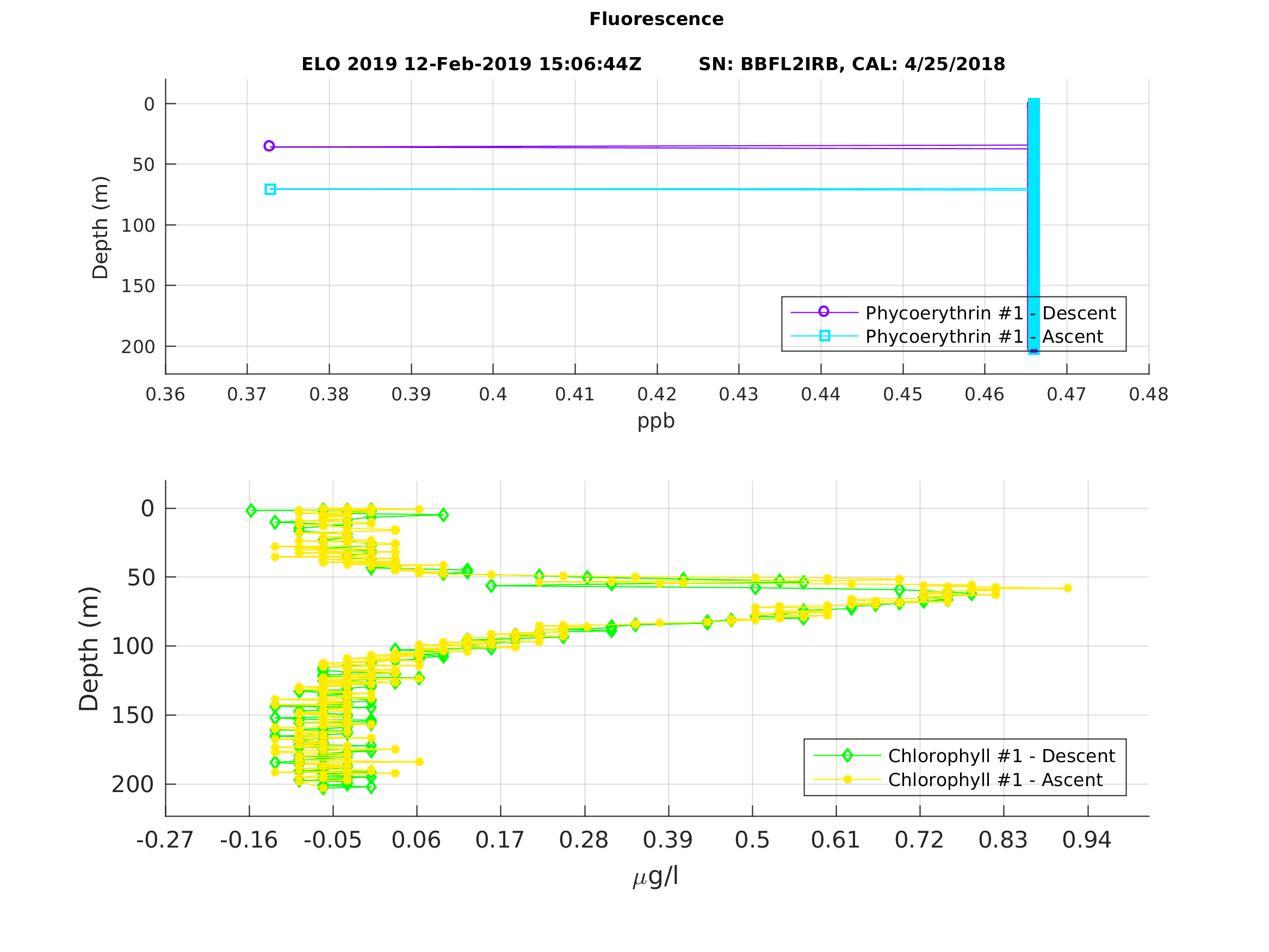Click the 'ppb' x-axis label
Screen dimensions: 1269x952
click(656, 421)
